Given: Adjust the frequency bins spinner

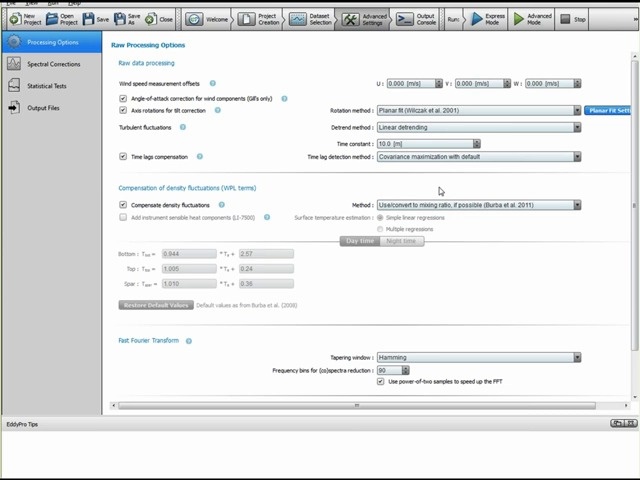Looking at the screenshot, I should [405, 370].
